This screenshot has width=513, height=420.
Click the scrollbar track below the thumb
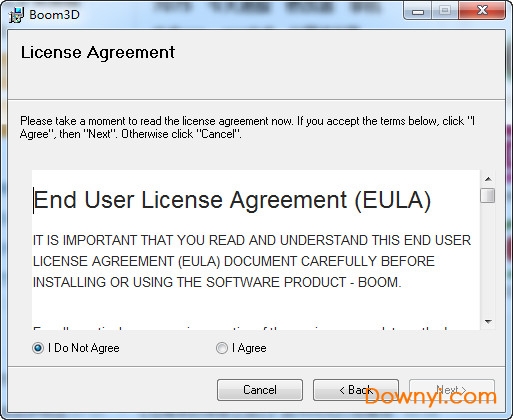pyautogui.click(x=488, y=259)
